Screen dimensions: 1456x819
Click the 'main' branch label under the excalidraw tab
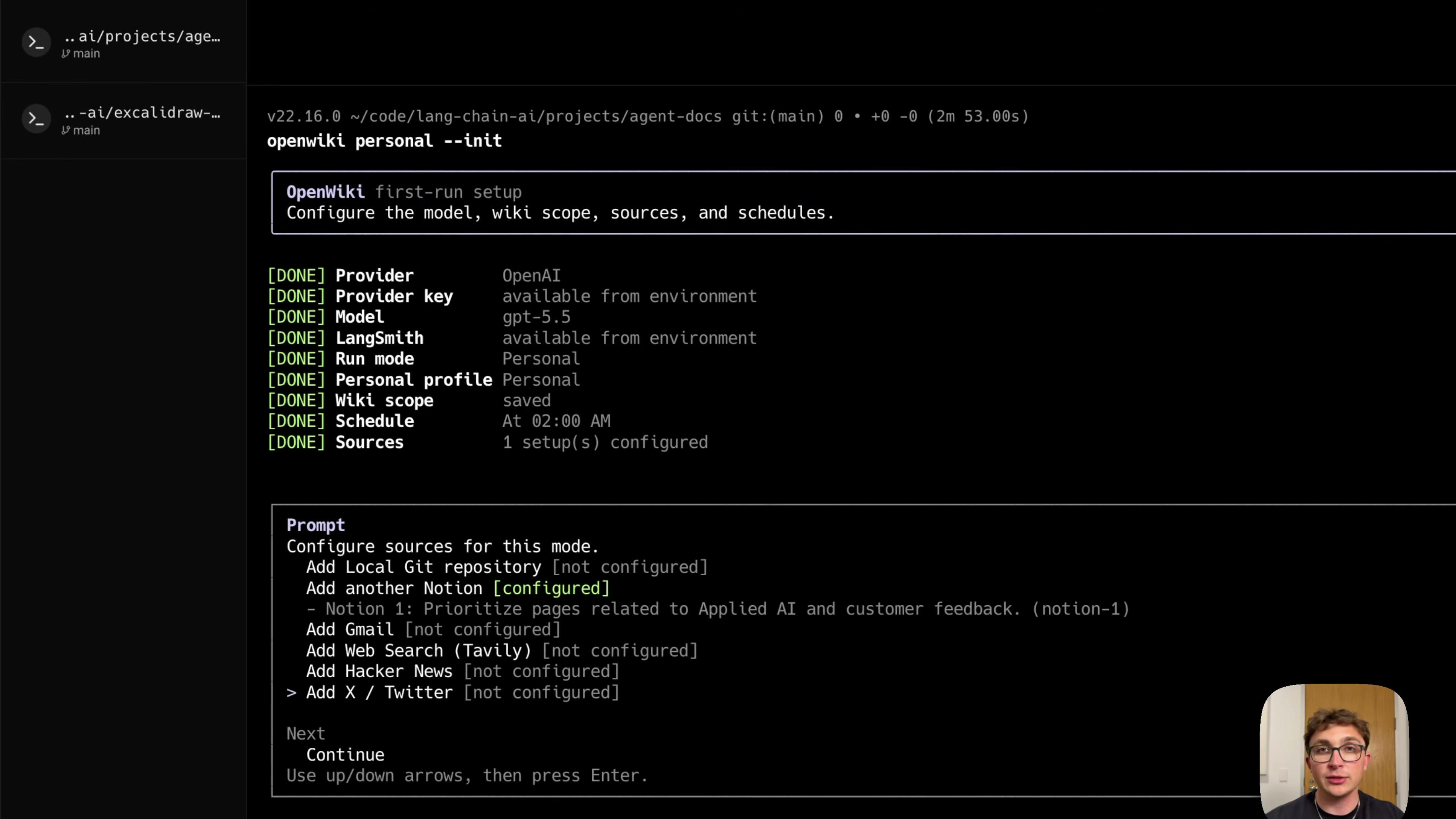(86, 130)
